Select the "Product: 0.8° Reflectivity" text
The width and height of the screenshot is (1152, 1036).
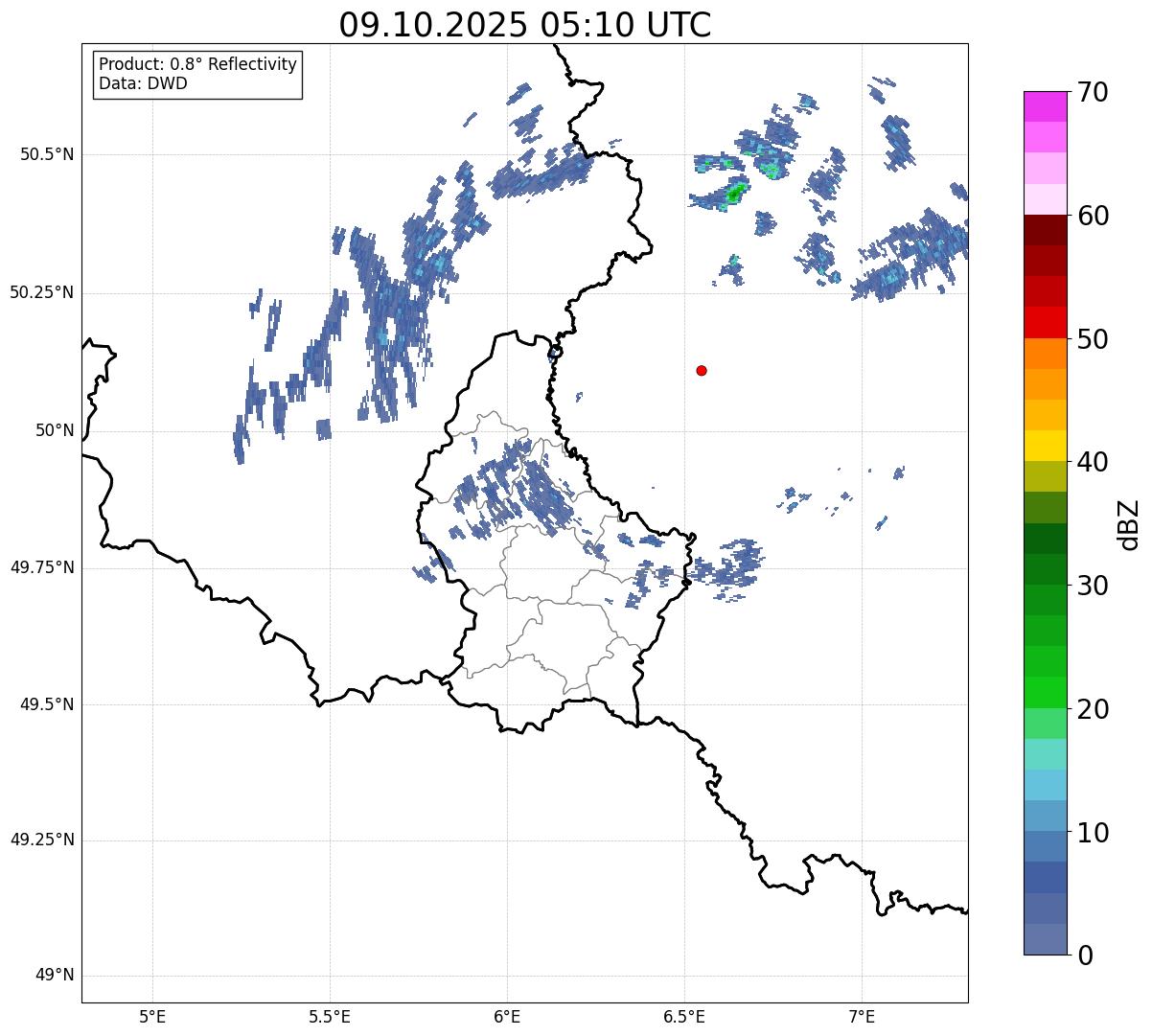point(198,64)
